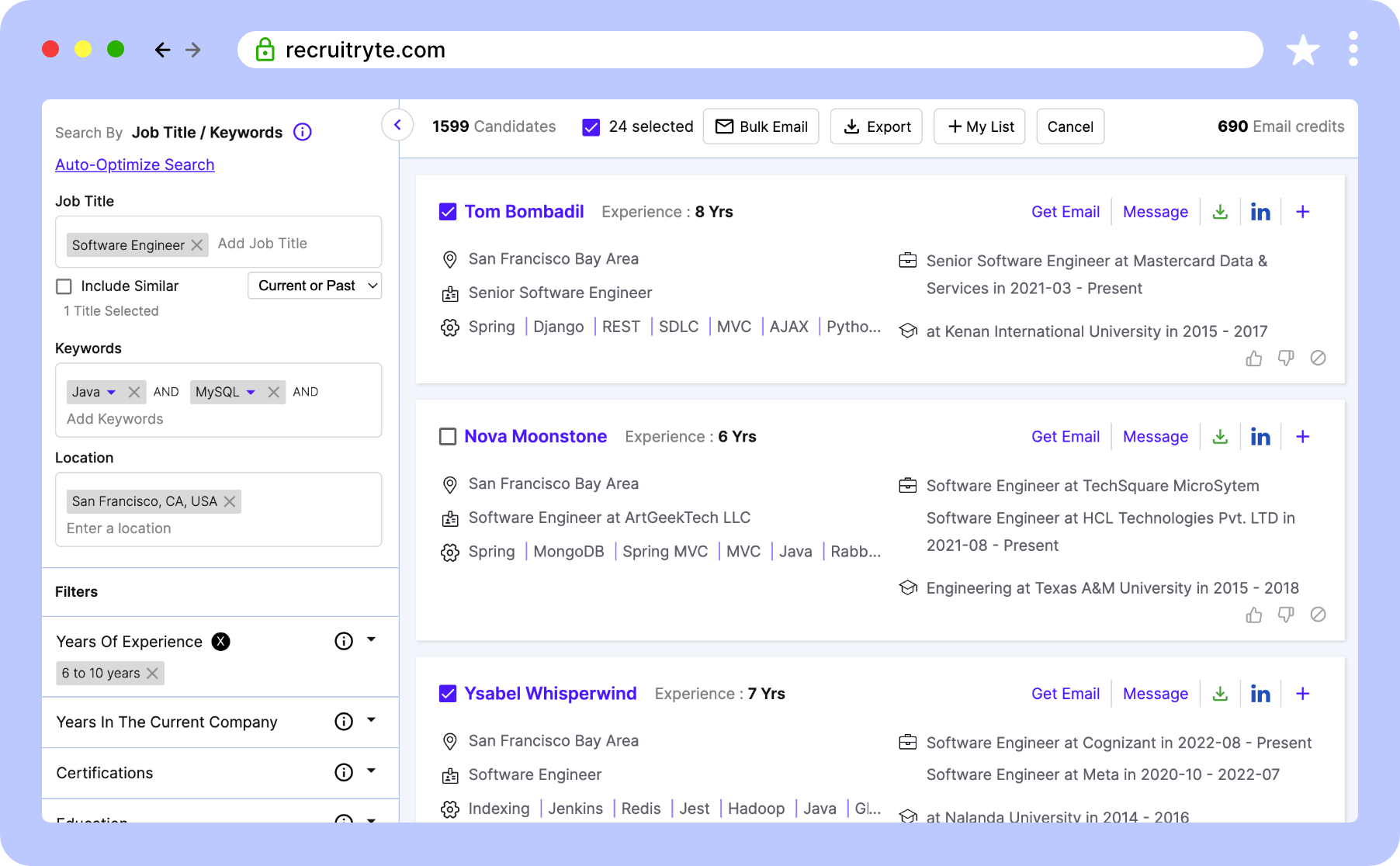This screenshot has width=1400, height=866.
Task: Bookmark the page with the star icon
Action: 1303,49
